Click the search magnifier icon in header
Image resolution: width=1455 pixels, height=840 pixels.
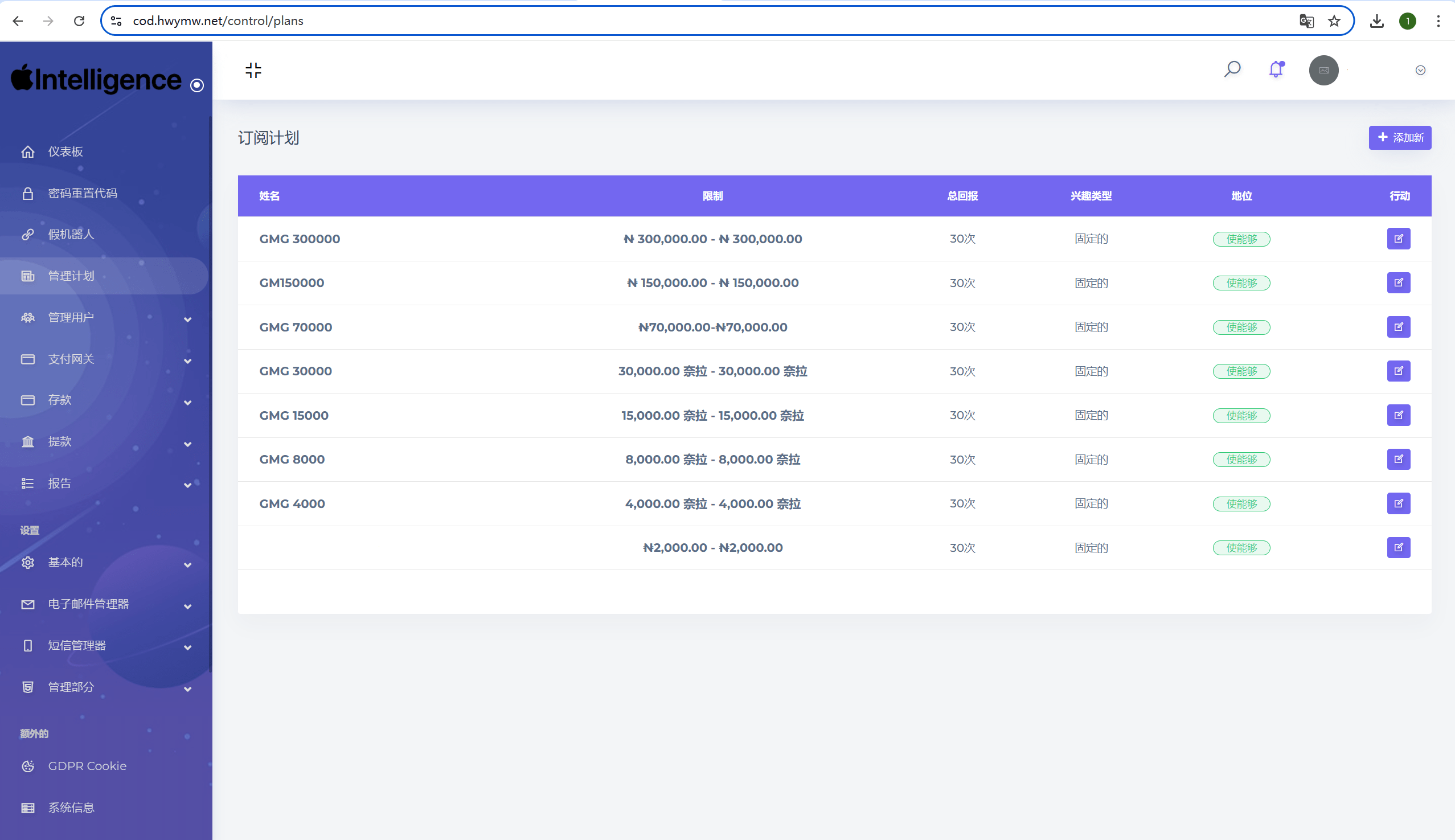[x=1232, y=69]
